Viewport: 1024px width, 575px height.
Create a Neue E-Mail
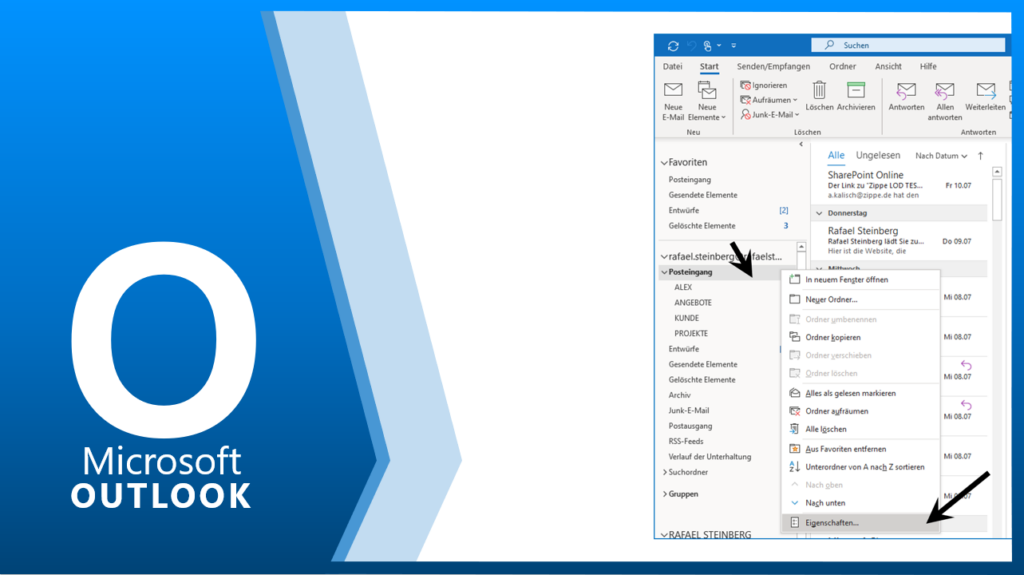click(x=673, y=101)
